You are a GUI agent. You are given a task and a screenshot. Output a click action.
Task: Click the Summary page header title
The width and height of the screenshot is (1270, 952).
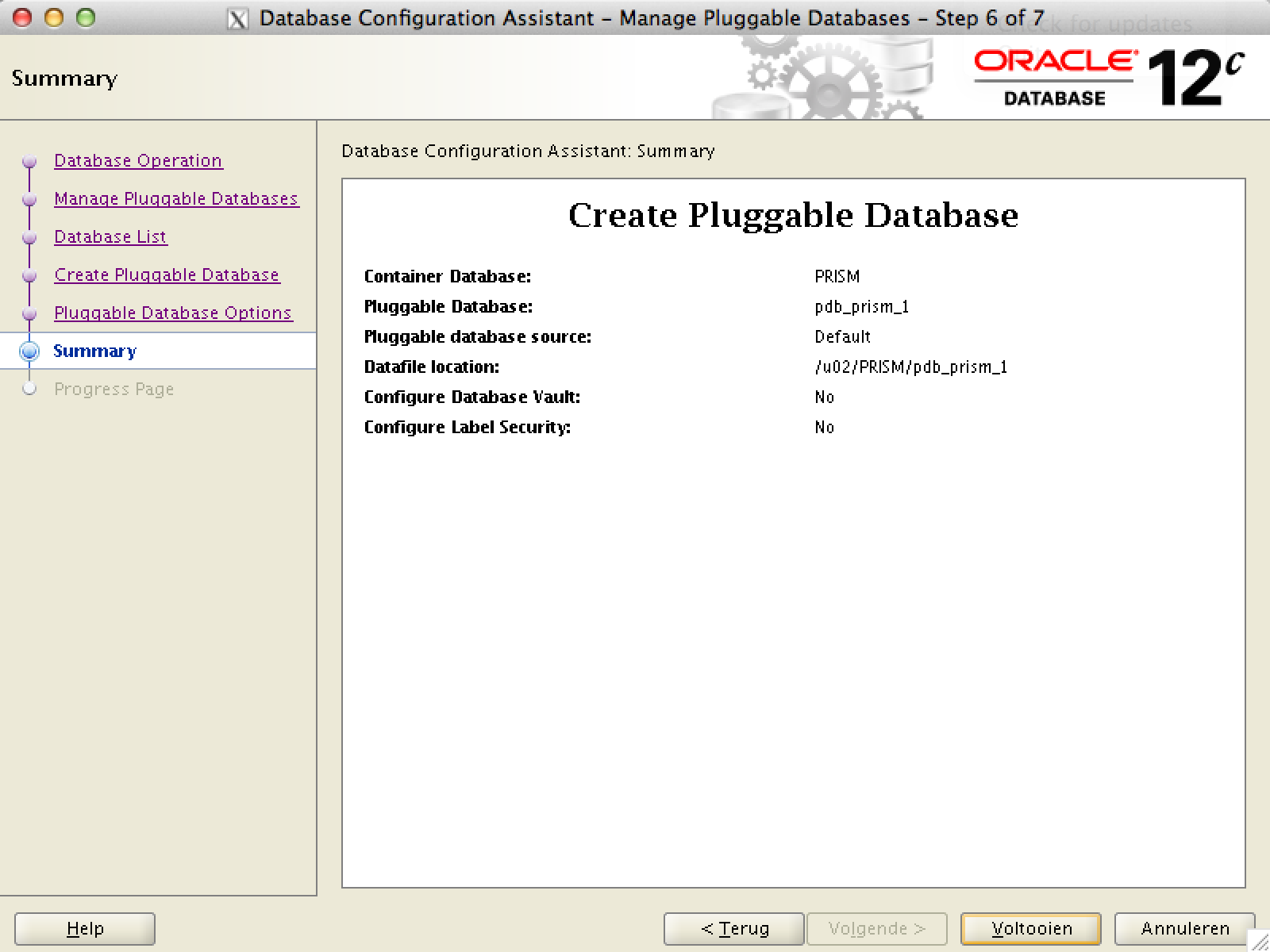click(x=64, y=79)
